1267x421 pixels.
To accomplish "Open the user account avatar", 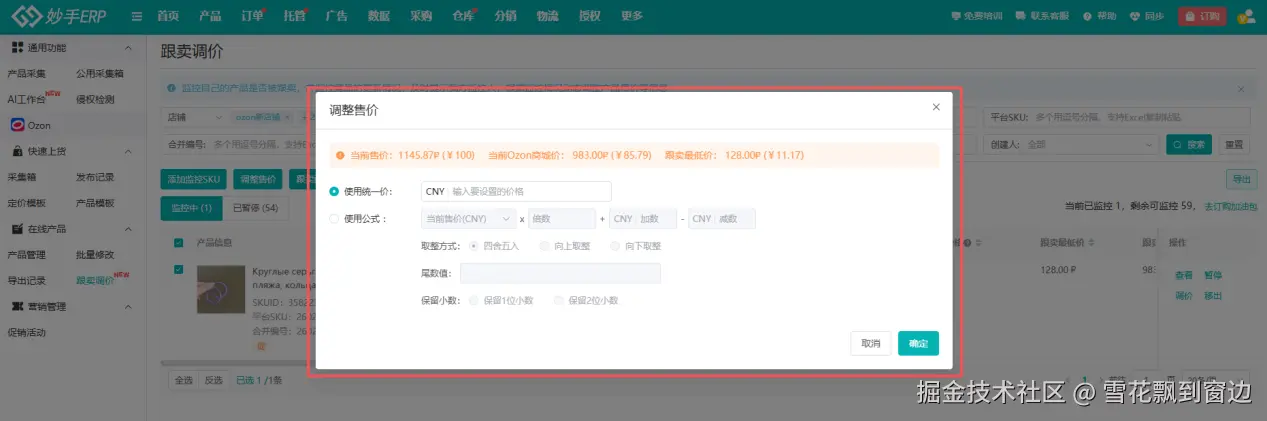I will pos(1246,16).
